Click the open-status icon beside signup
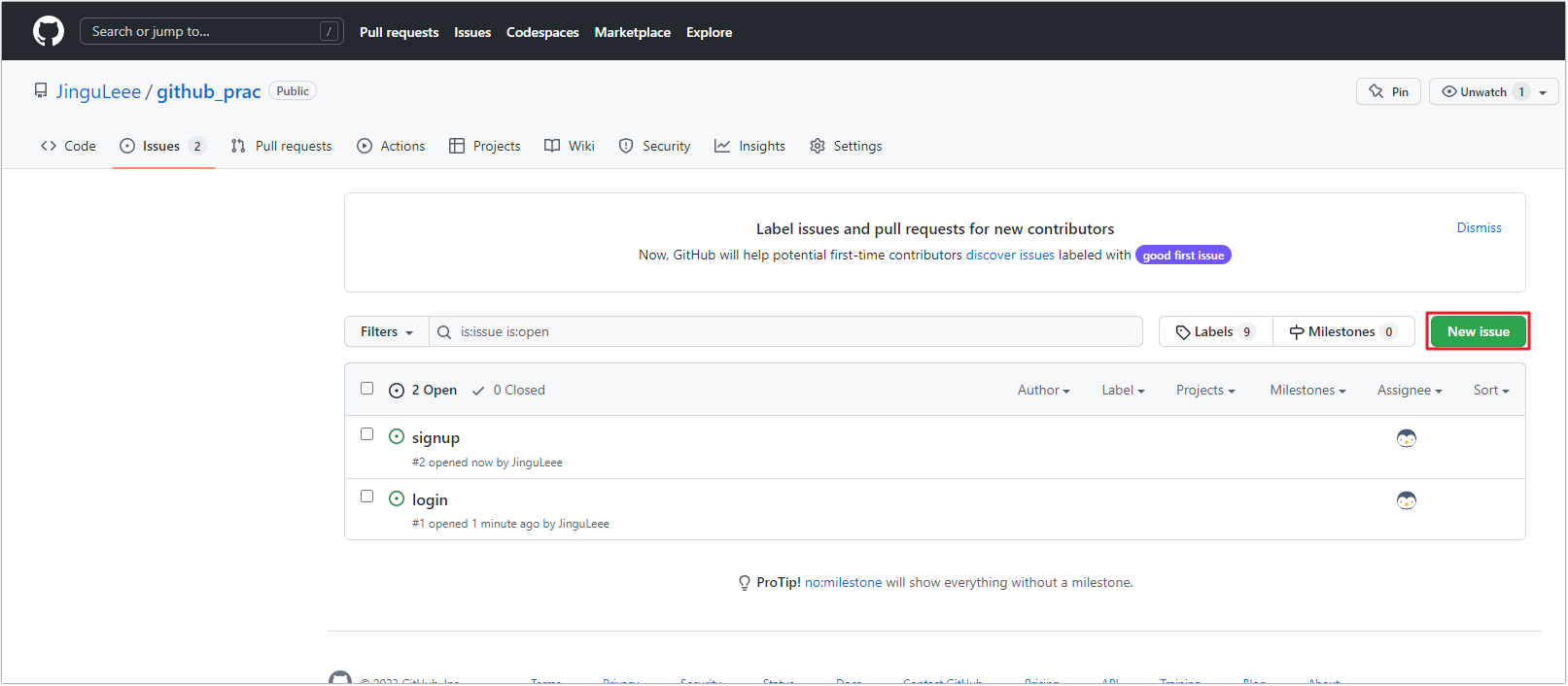 397,436
